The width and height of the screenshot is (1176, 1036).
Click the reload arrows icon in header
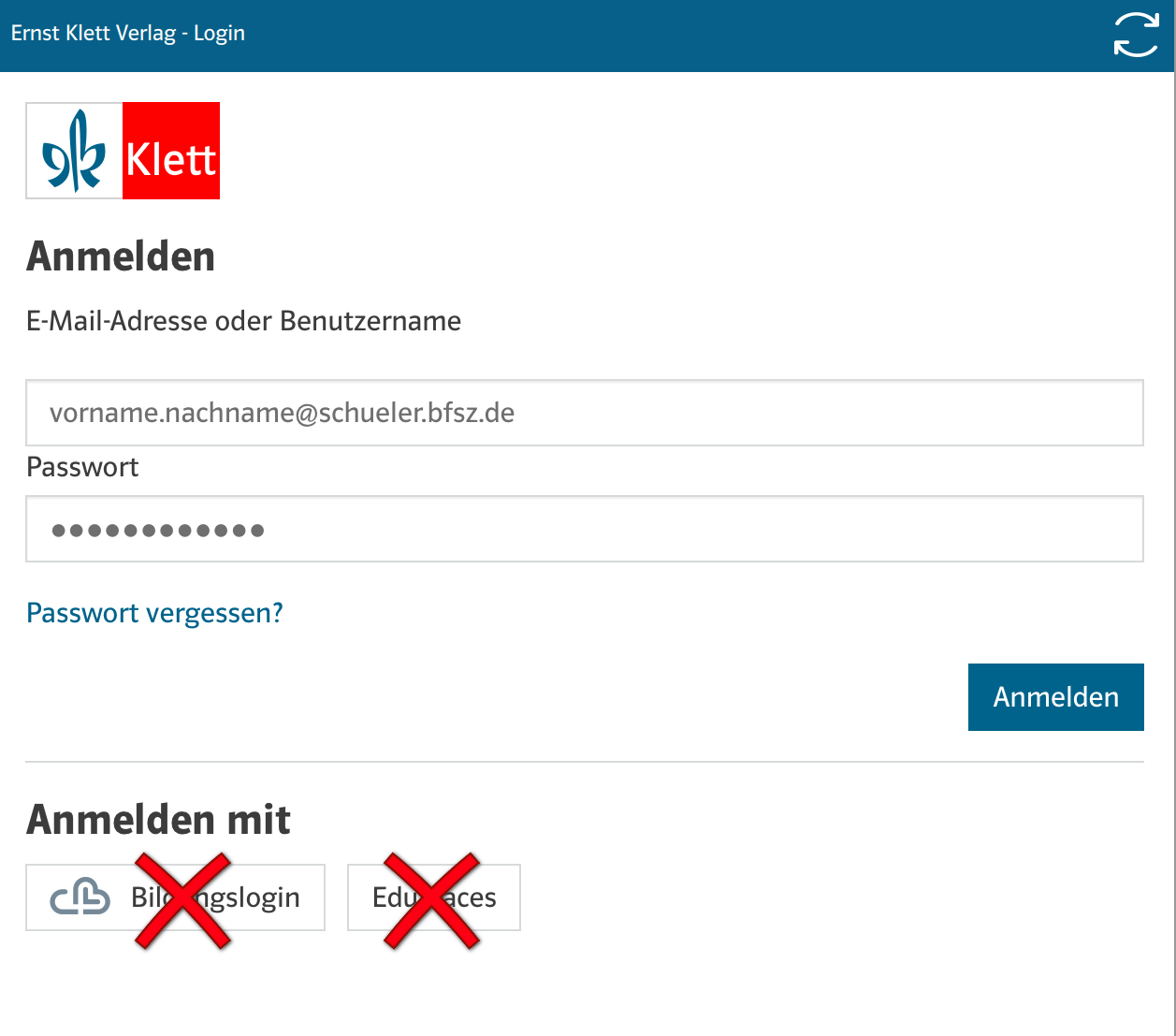(1136, 36)
